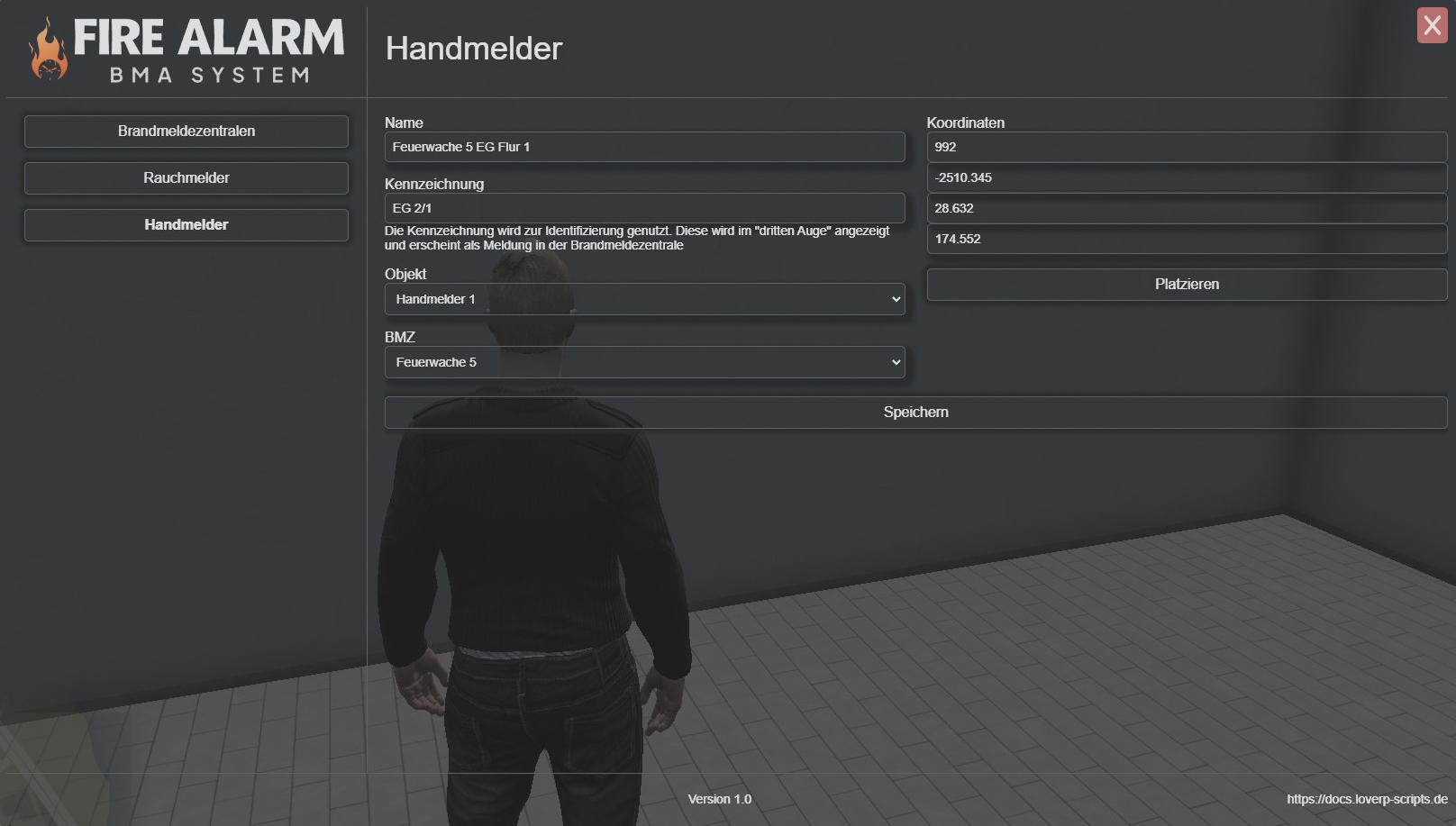This screenshot has height=826, width=1456.
Task: Click the Name field with Feuerwache 5 EG Flur 1
Action: click(x=644, y=148)
